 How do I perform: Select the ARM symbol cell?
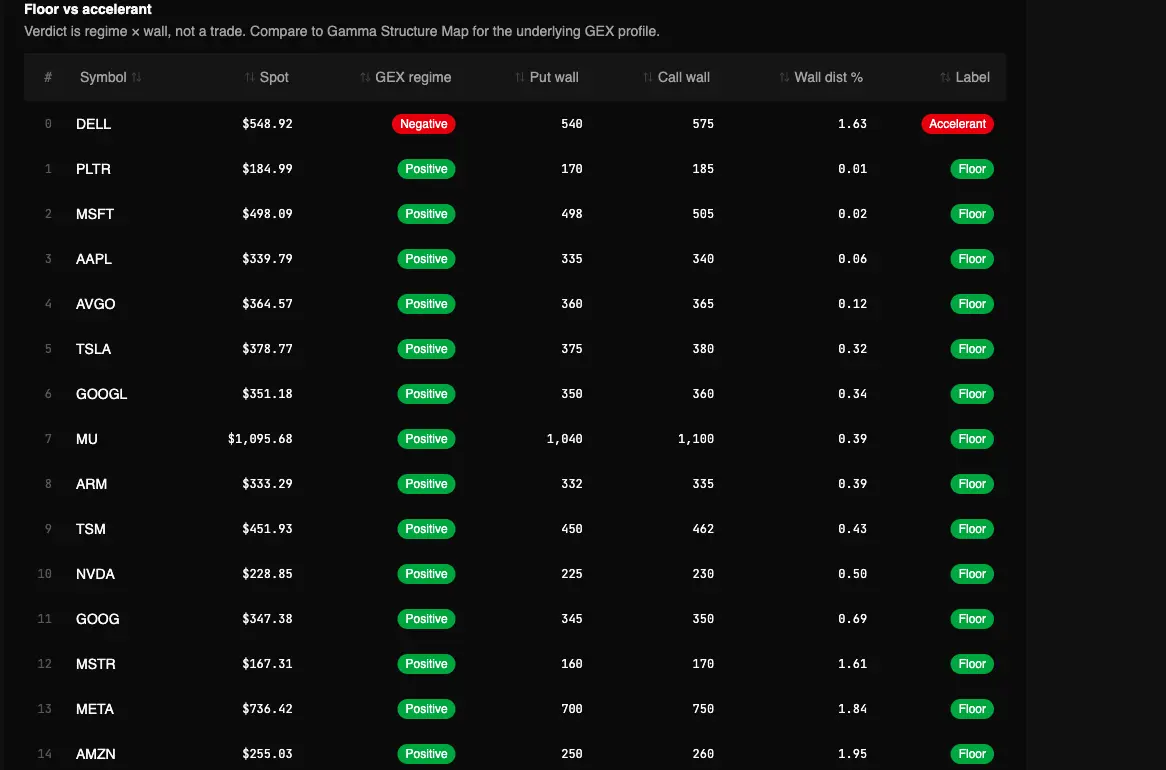(x=91, y=484)
